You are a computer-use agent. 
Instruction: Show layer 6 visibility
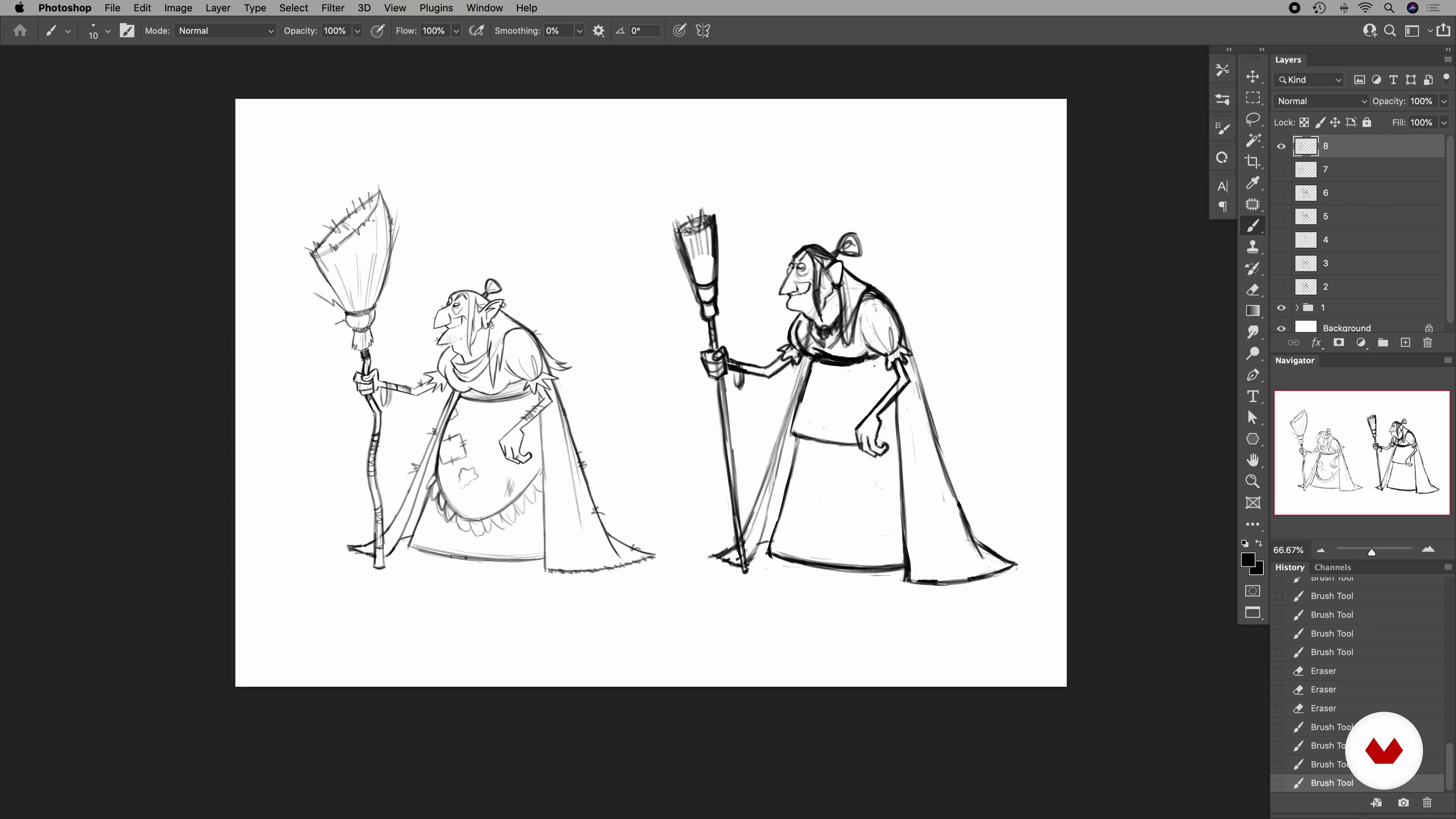pos(1281,193)
